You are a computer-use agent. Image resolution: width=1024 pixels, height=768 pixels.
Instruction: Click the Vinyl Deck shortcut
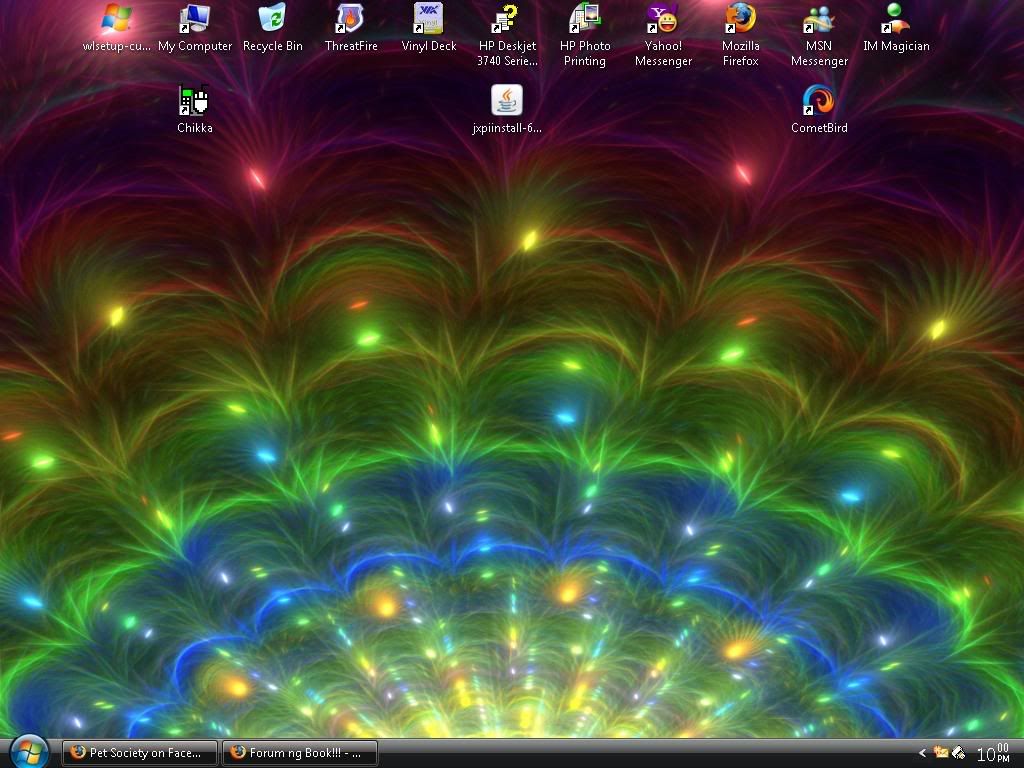pyautogui.click(x=428, y=27)
